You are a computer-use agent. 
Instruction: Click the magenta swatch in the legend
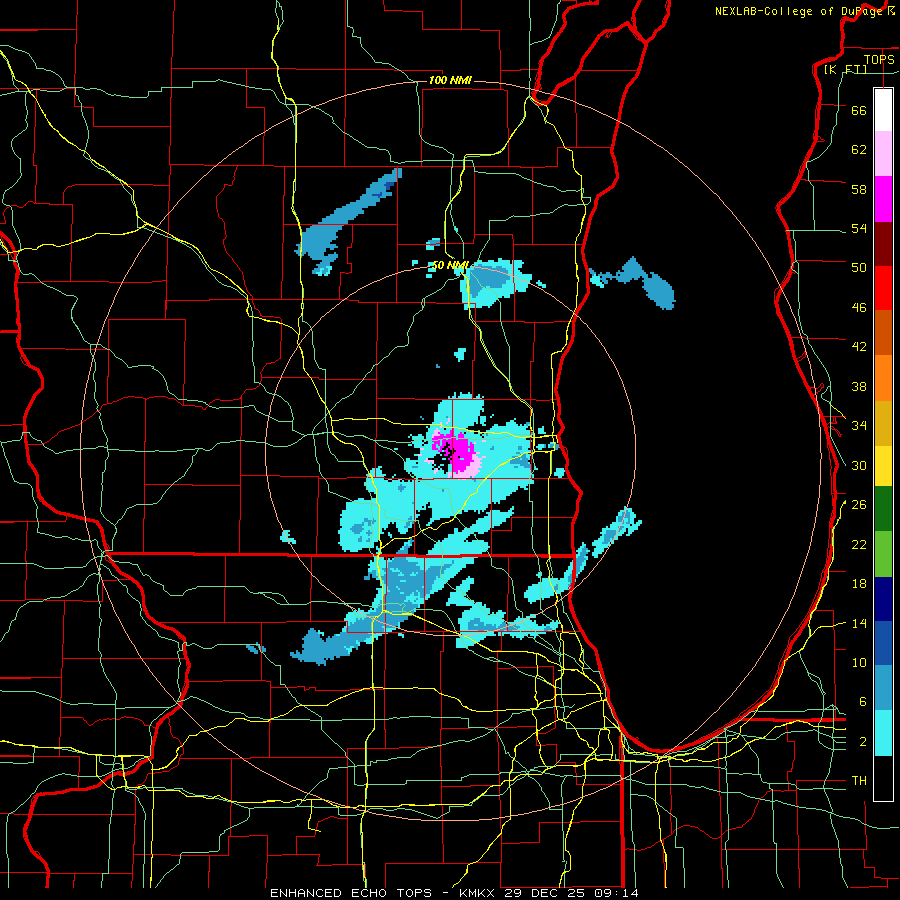883,199
